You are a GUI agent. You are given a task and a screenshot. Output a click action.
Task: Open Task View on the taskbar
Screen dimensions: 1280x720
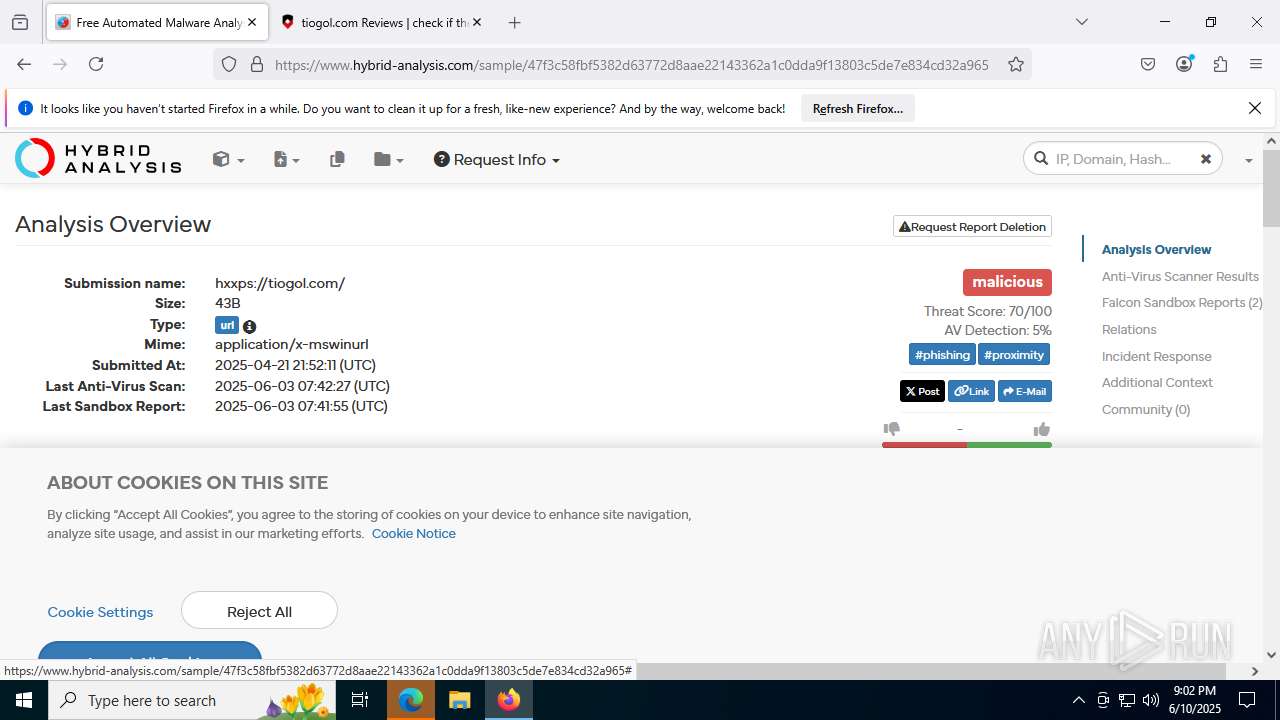click(360, 700)
